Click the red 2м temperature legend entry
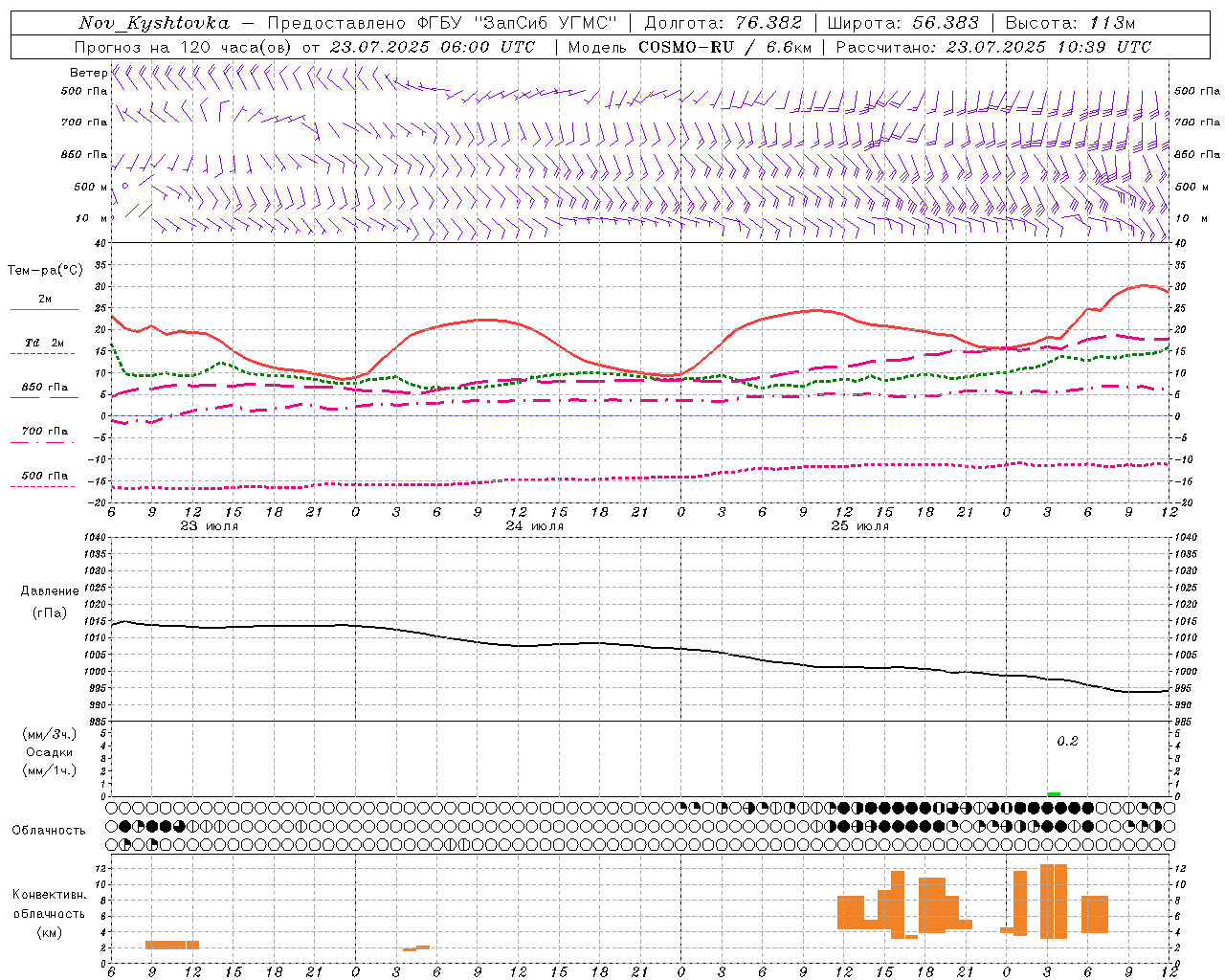1225x980 pixels. 44,303
